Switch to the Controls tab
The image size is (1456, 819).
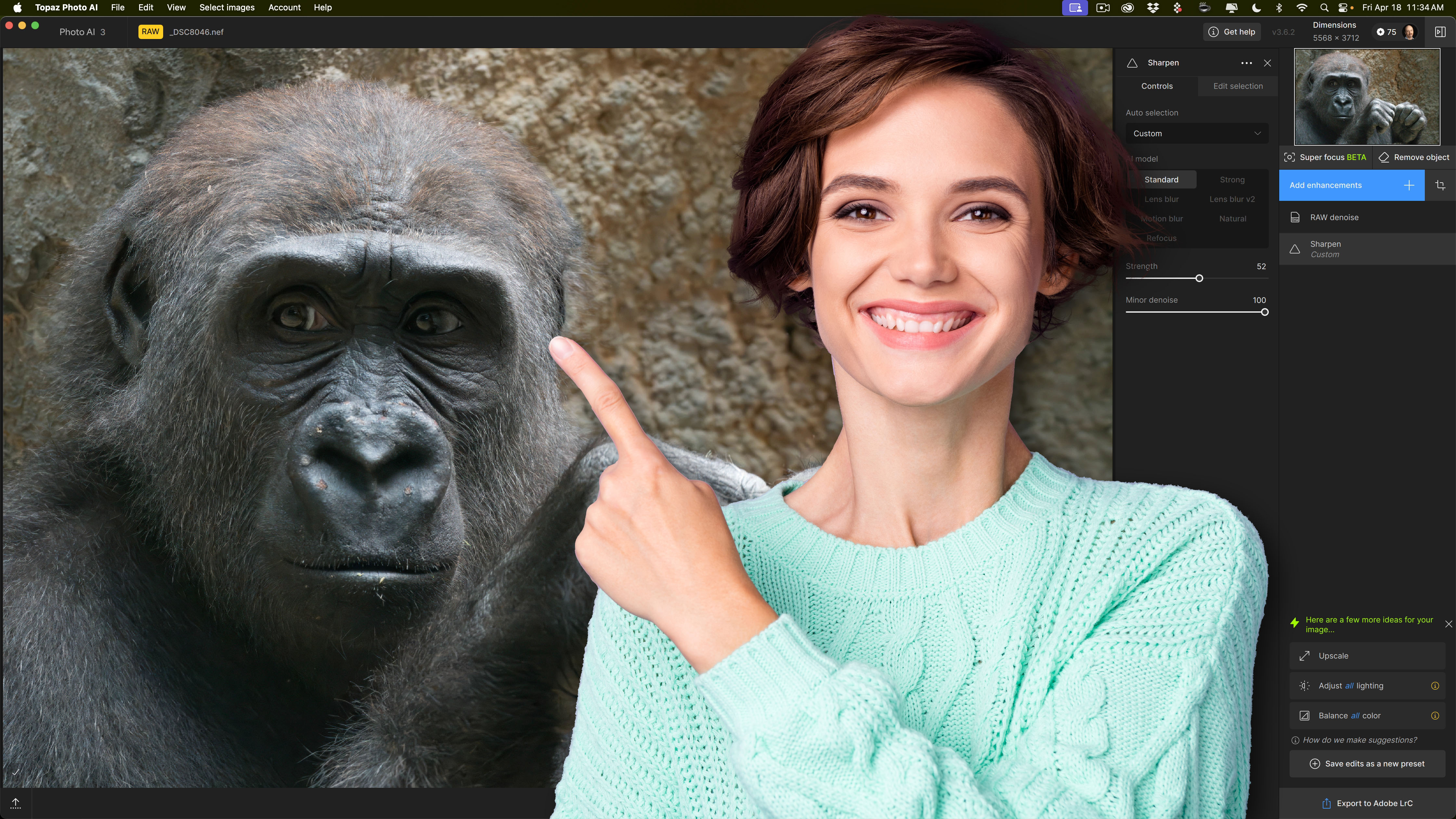[1156, 86]
